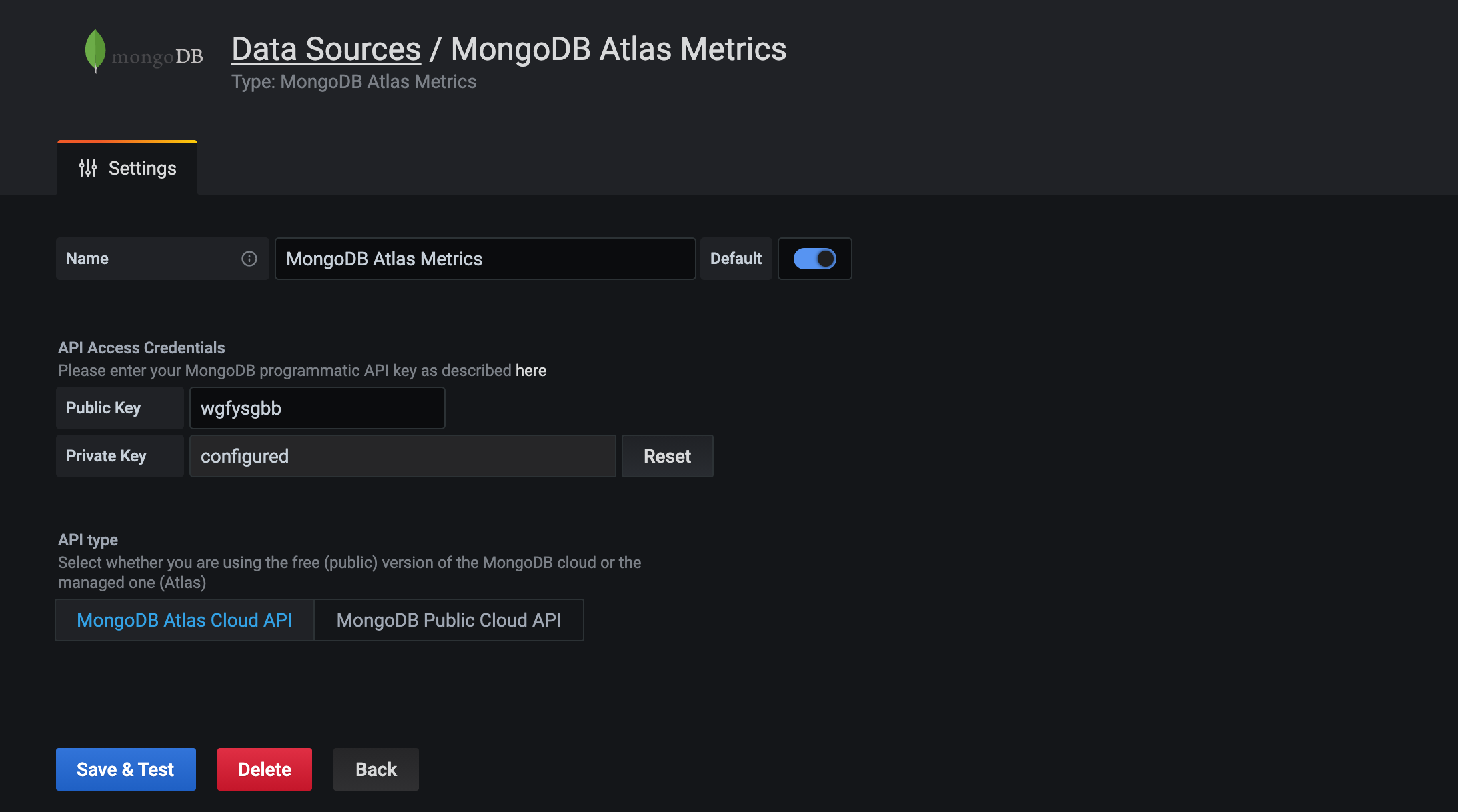Toggle the Default switch on
The width and height of the screenshot is (1458, 812).
pos(815,258)
